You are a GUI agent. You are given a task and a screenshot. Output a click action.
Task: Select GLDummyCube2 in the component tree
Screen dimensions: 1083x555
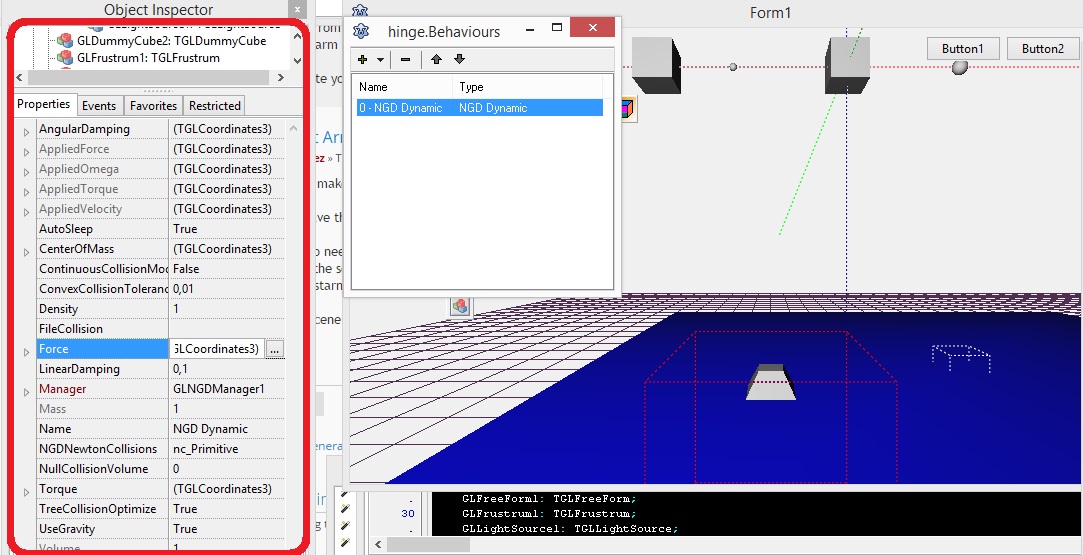click(x=170, y=41)
